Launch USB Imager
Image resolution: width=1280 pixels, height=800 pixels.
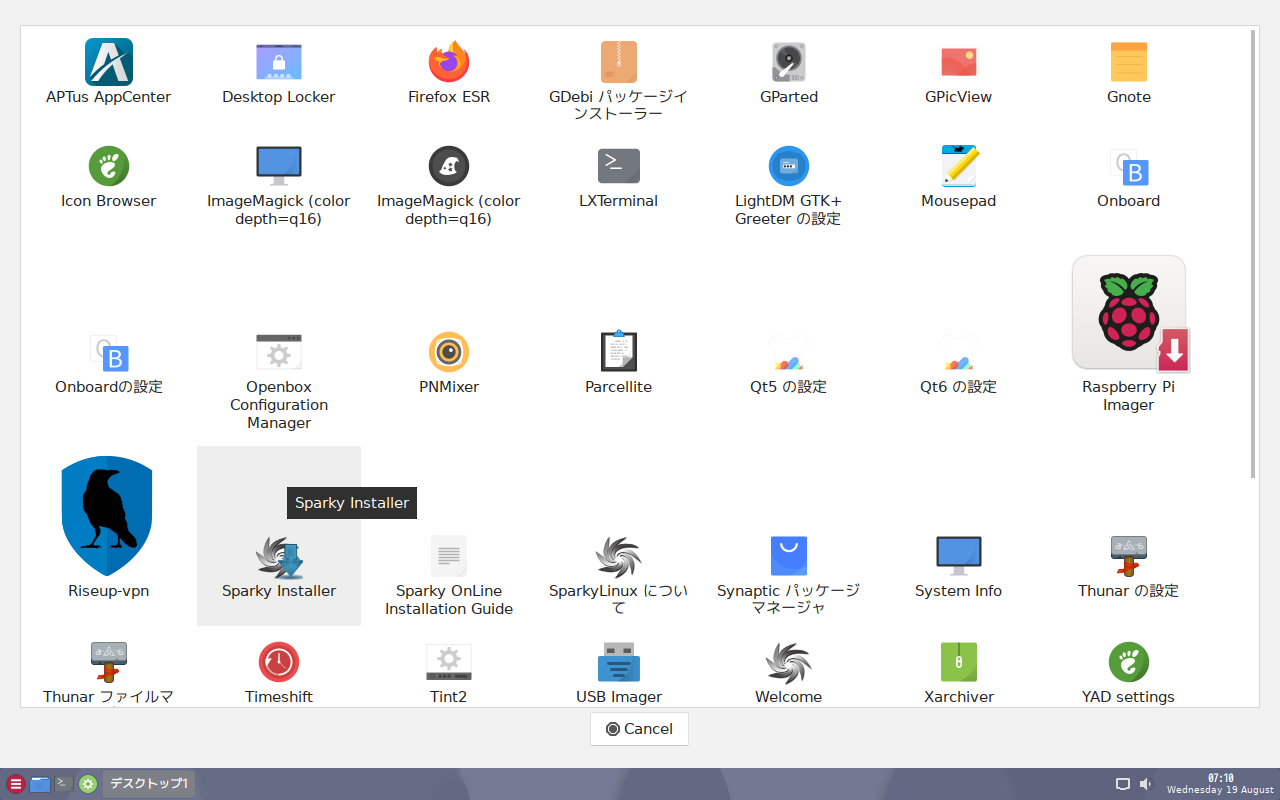click(619, 673)
